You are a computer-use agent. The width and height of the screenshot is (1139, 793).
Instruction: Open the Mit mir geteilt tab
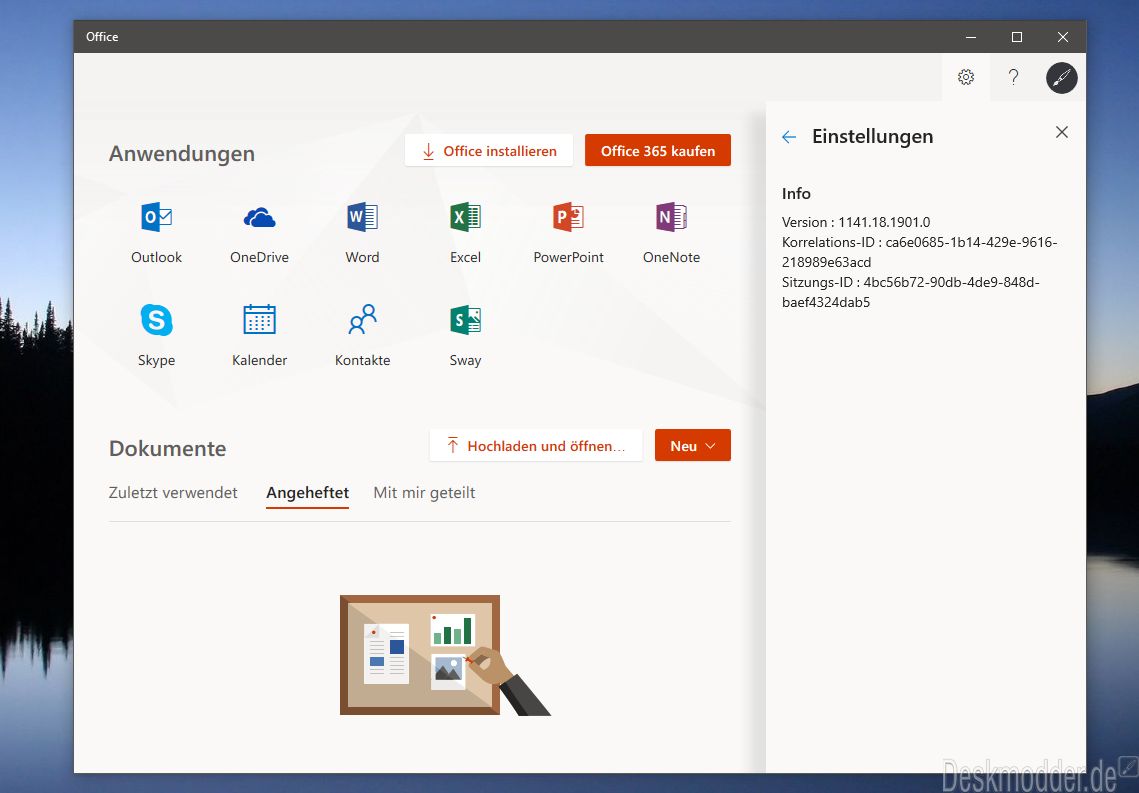[x=424, y=493]
